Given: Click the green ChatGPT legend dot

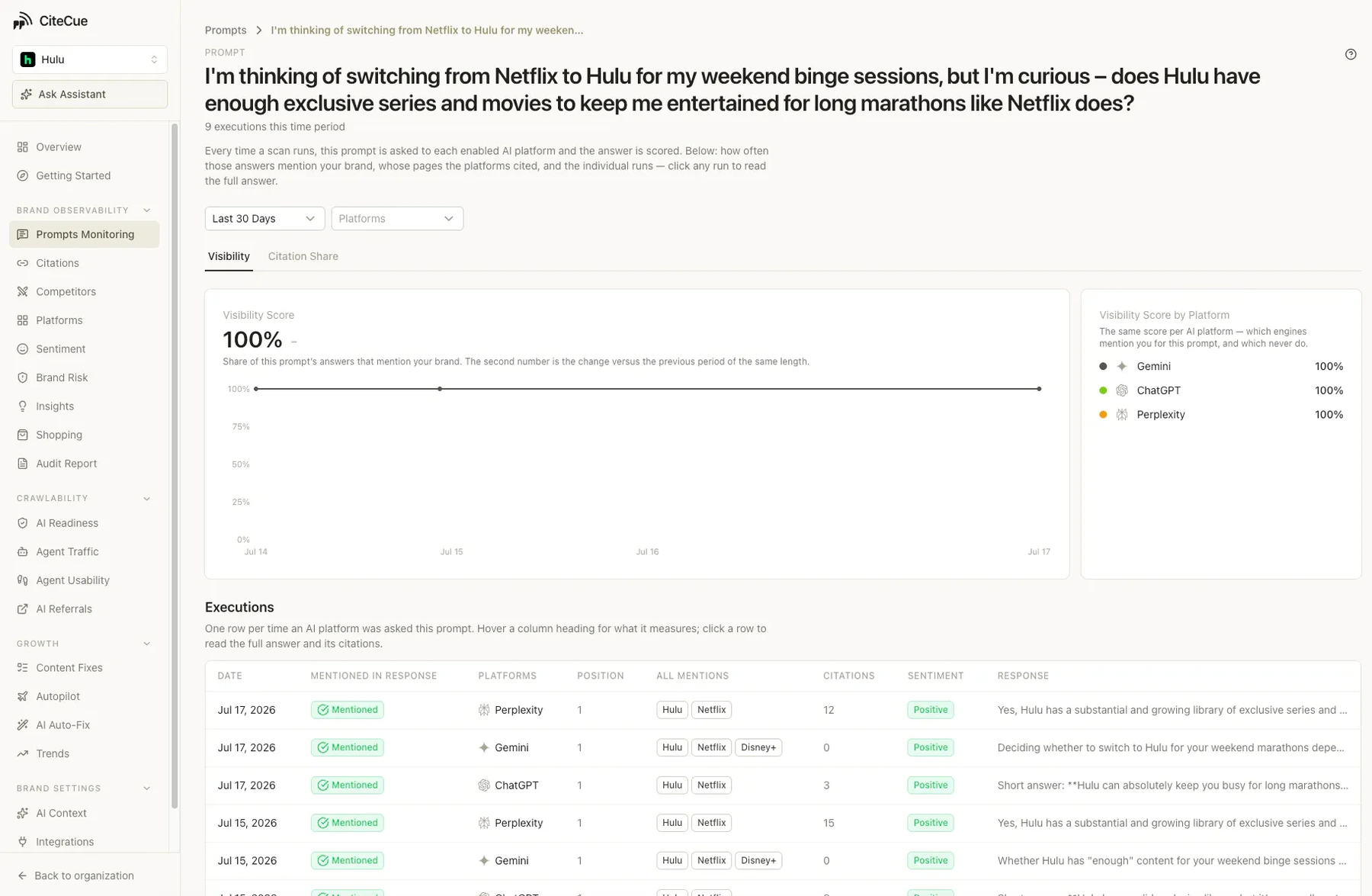Looking at the screenshot, I should point(1103,390).
